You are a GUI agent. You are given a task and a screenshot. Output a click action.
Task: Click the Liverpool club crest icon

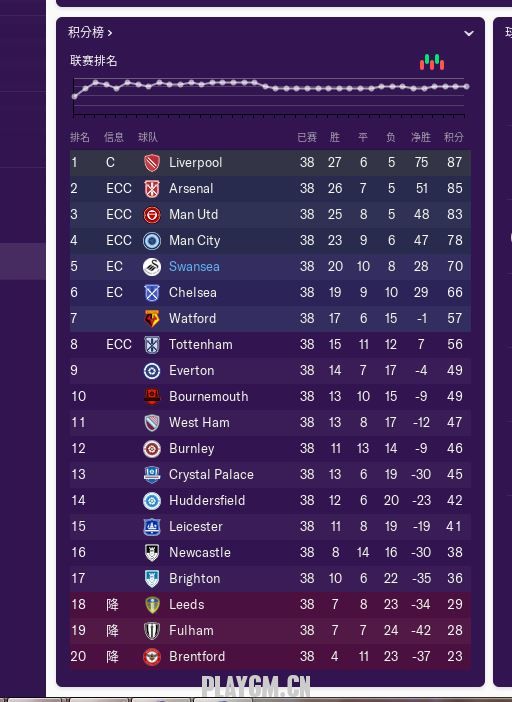(x=152, y=163)
